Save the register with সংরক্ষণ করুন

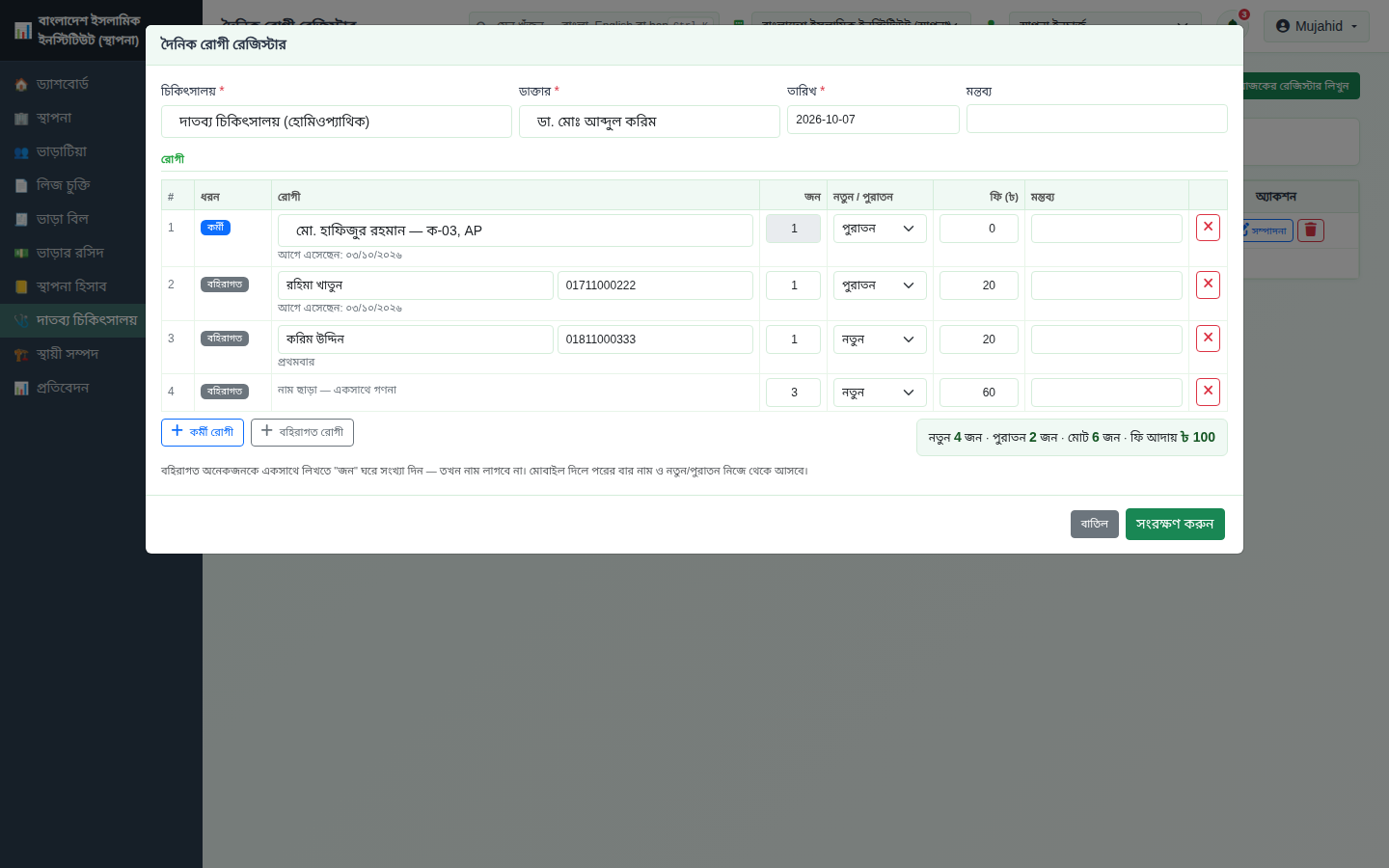click(1175, 524)
